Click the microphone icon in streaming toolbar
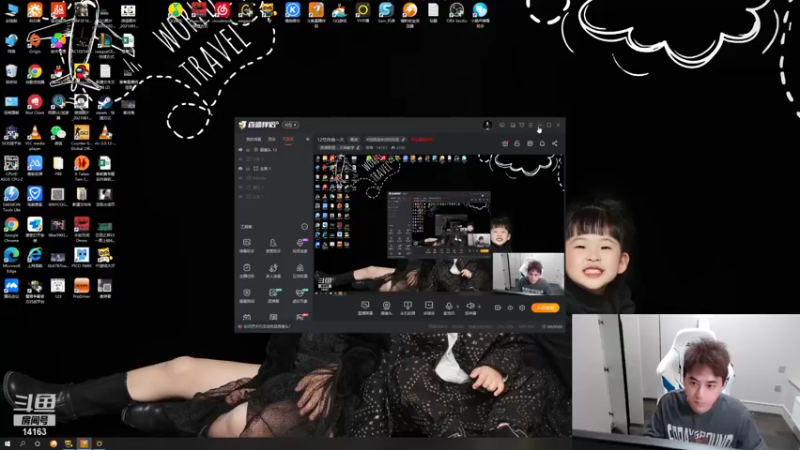Screen dimensions: 800x450 click(448, 306)
